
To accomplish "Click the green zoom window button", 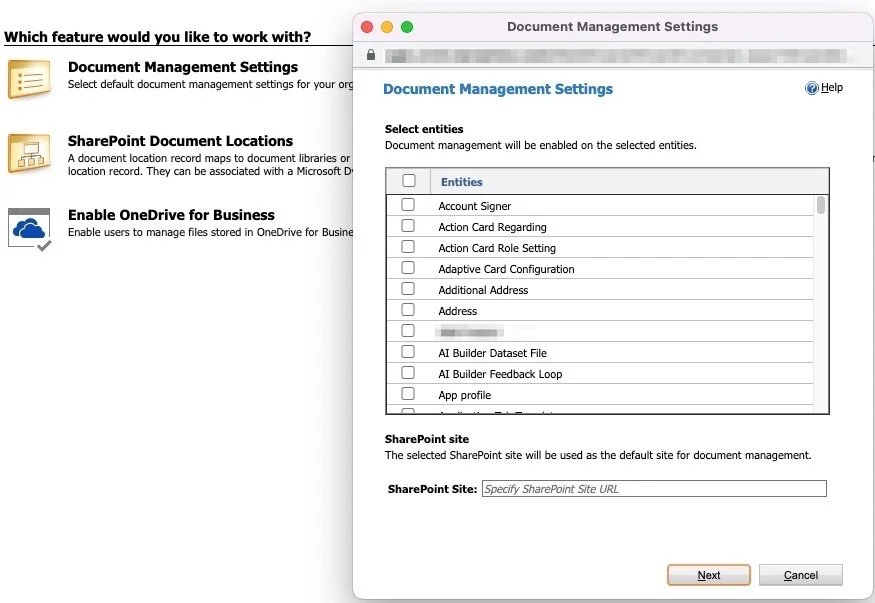I will pyautogui.click(x=407, y=27).
